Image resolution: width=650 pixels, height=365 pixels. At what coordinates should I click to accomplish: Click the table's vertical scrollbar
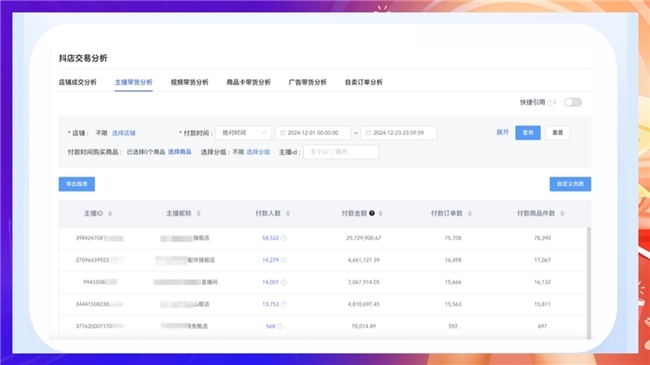click(x=589, y=283)
